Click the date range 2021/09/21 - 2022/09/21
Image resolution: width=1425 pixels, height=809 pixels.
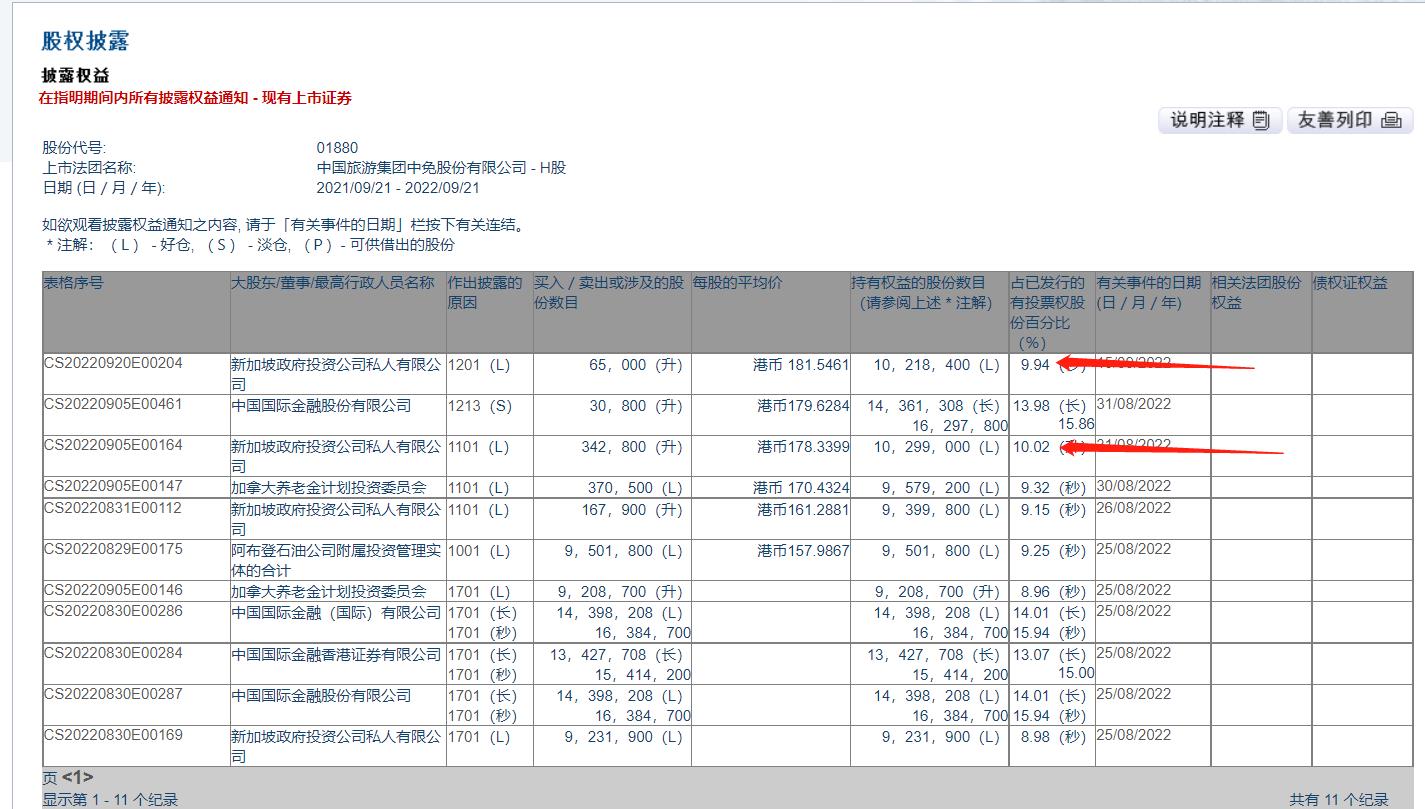(x=398, y=187)
